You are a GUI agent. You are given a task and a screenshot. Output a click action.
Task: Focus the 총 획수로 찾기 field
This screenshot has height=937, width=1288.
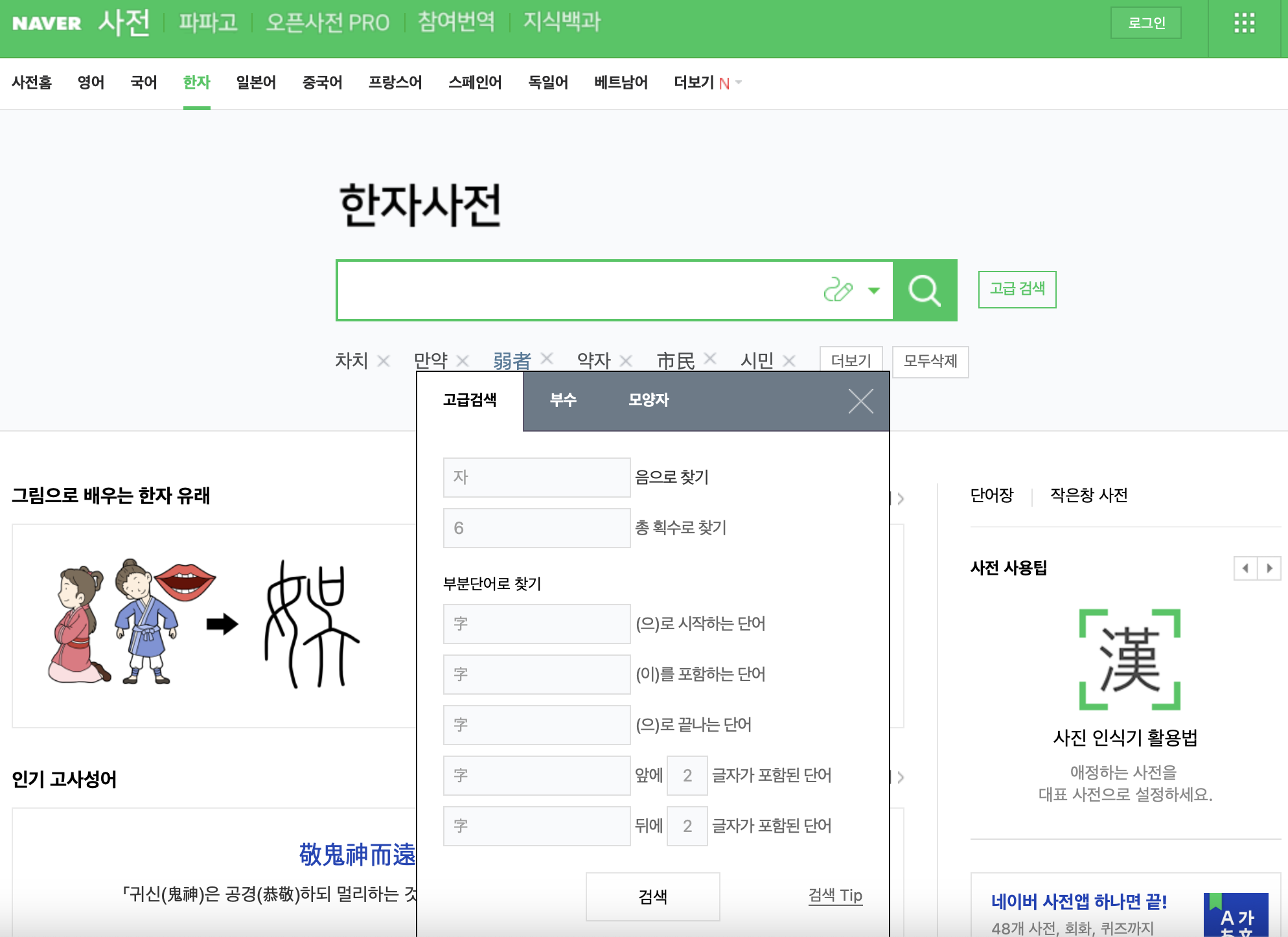(x=536, y=528)
